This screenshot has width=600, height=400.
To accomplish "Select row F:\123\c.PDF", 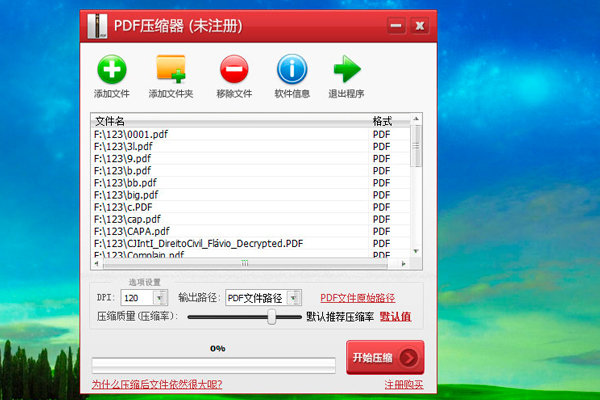I will 251,207.
